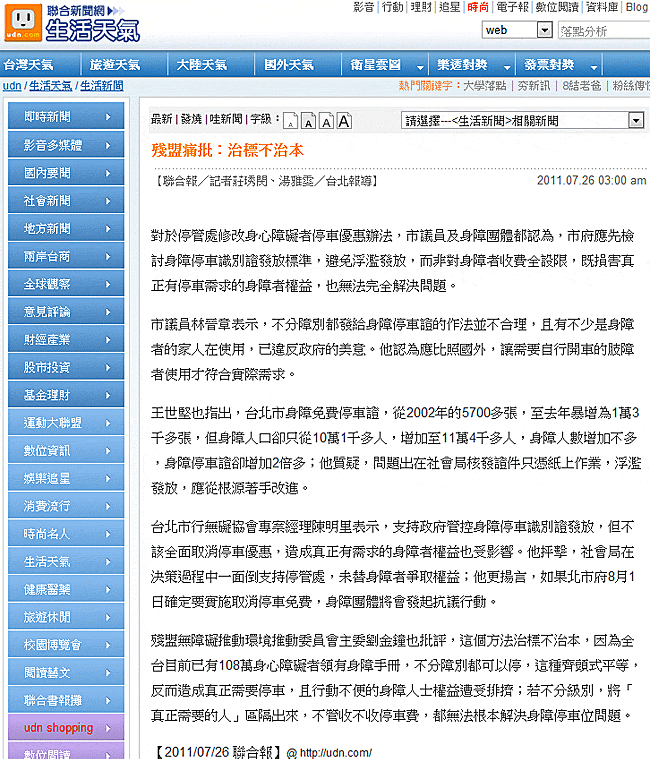This screenshot has height=762, width=650.
Task: Open the web search type dropdown
Action: (545, 30)
